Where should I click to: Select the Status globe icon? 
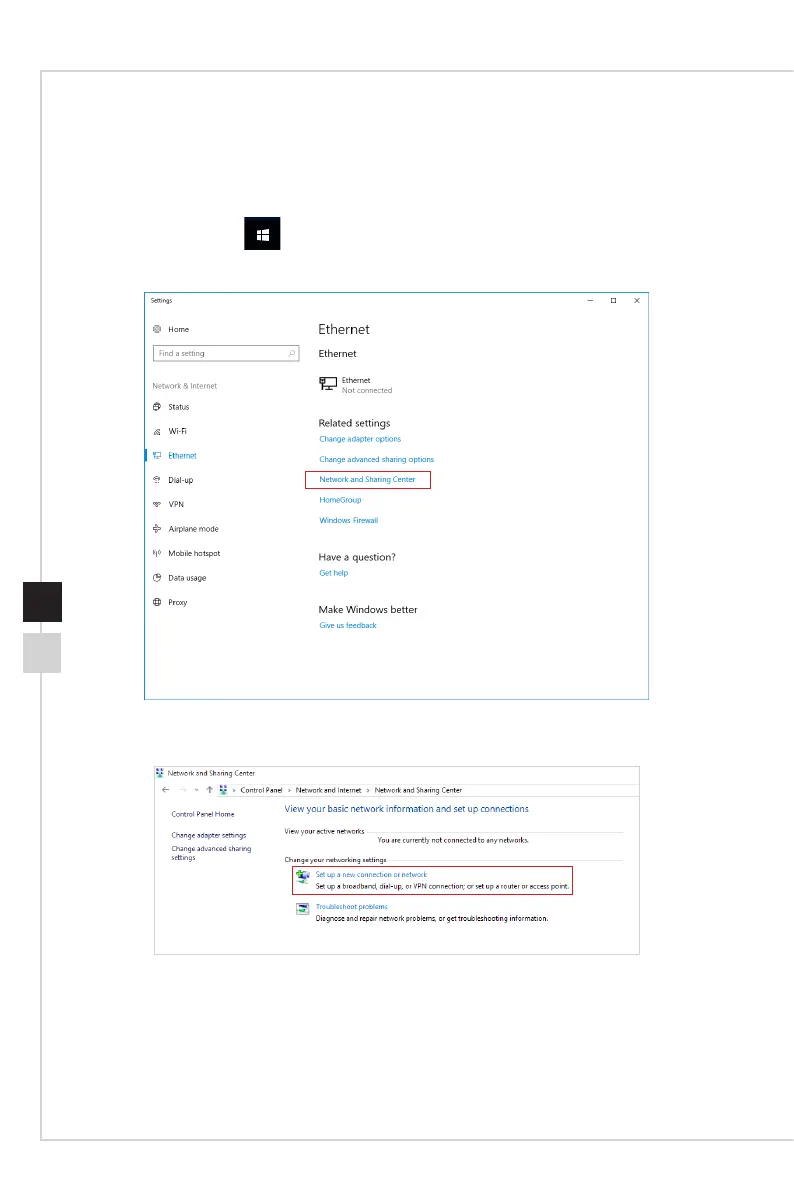pyautogui.click(x=157, y=407)
